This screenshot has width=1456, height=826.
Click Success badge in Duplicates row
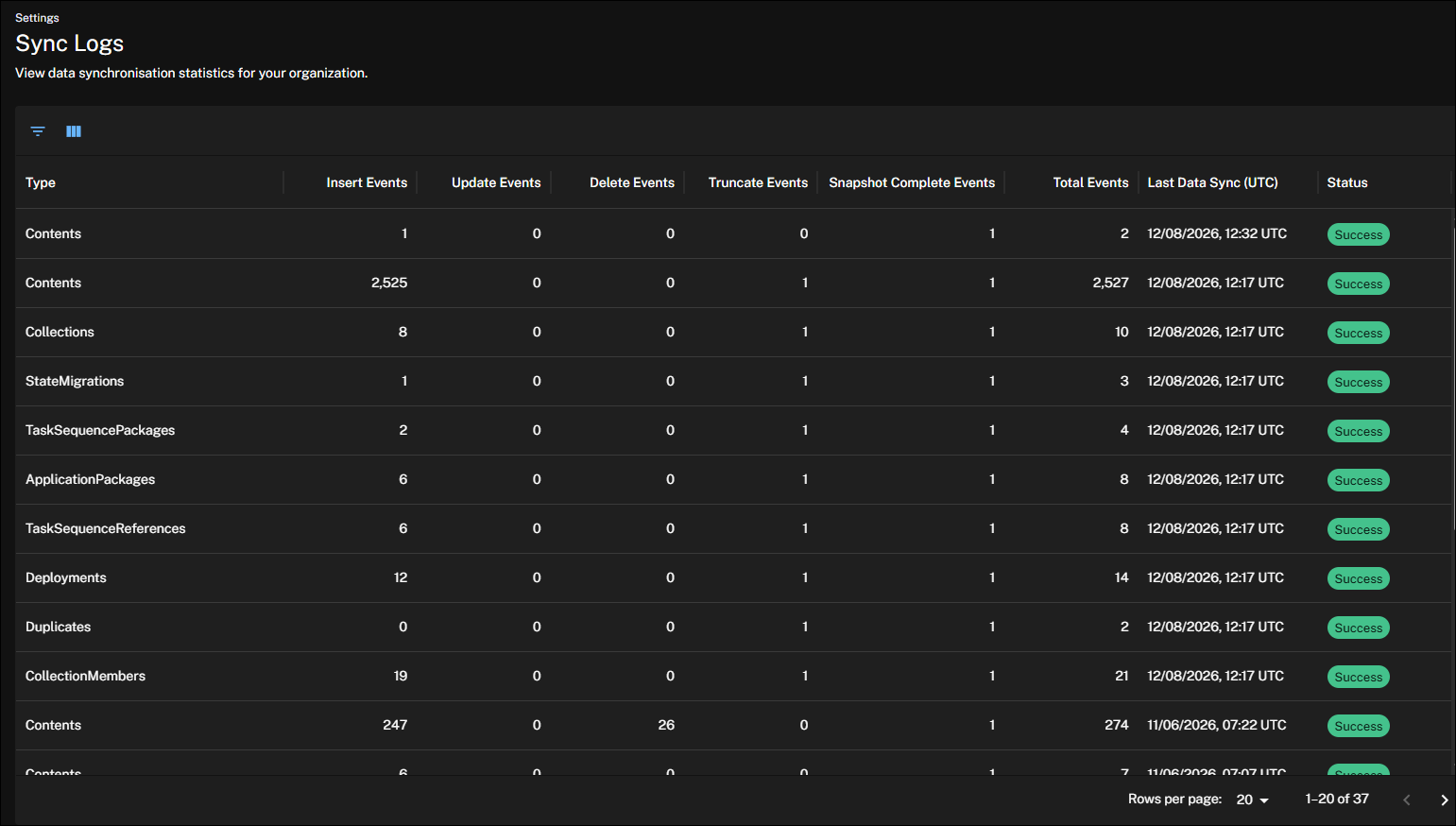(1358, 628)
